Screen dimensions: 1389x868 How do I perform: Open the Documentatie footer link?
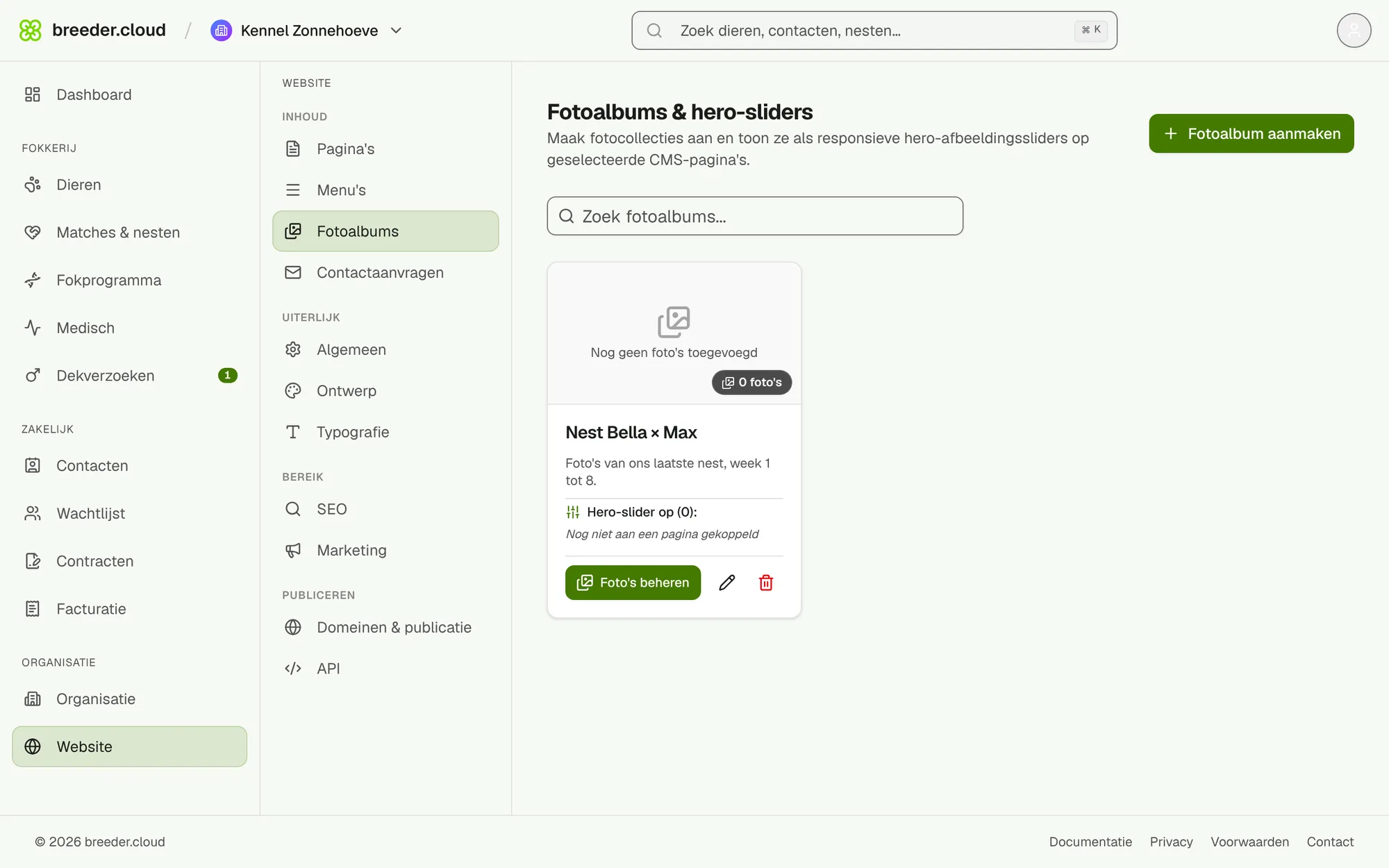1090,842
